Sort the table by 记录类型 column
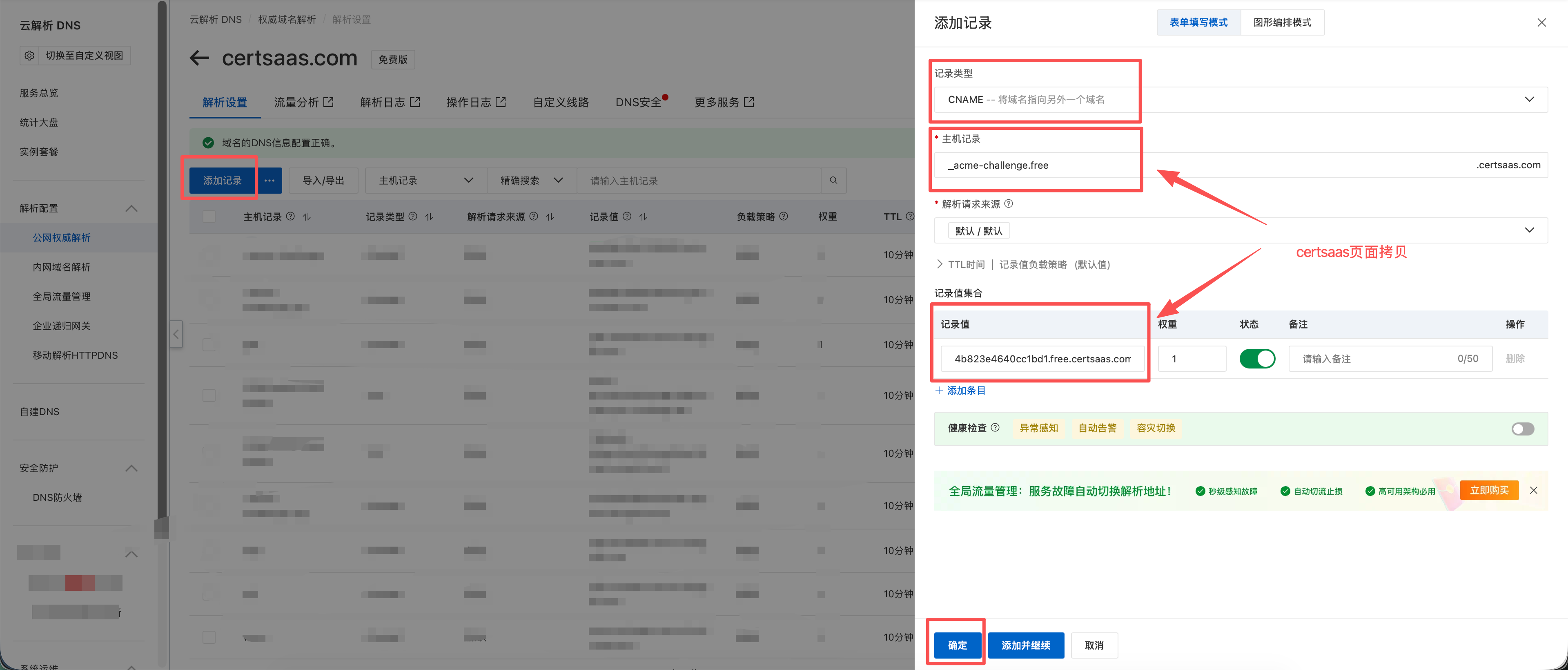1568x670 pixels. [x=429, y=217]
